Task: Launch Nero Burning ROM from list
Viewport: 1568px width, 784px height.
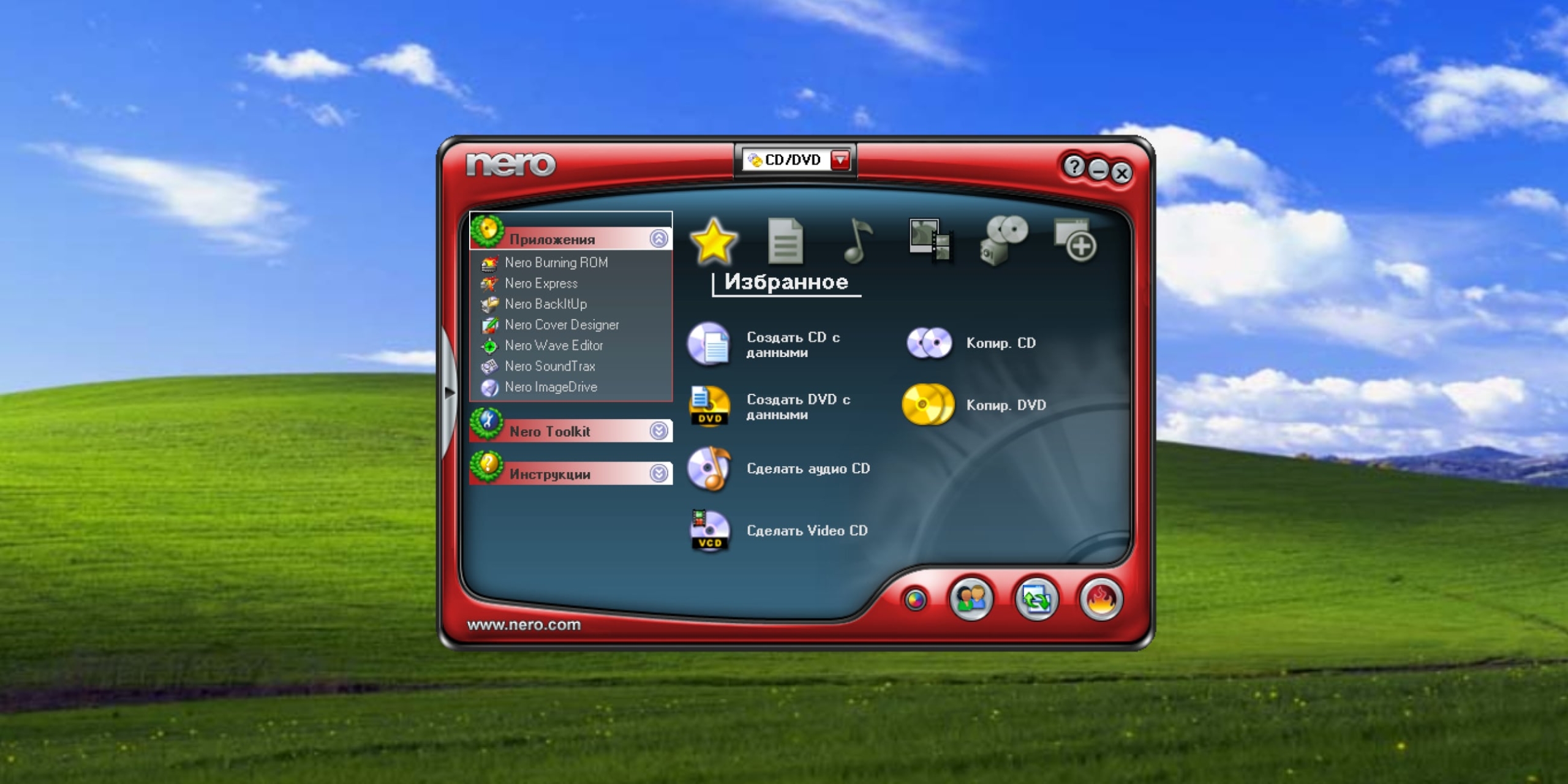Action: (556, 263)
